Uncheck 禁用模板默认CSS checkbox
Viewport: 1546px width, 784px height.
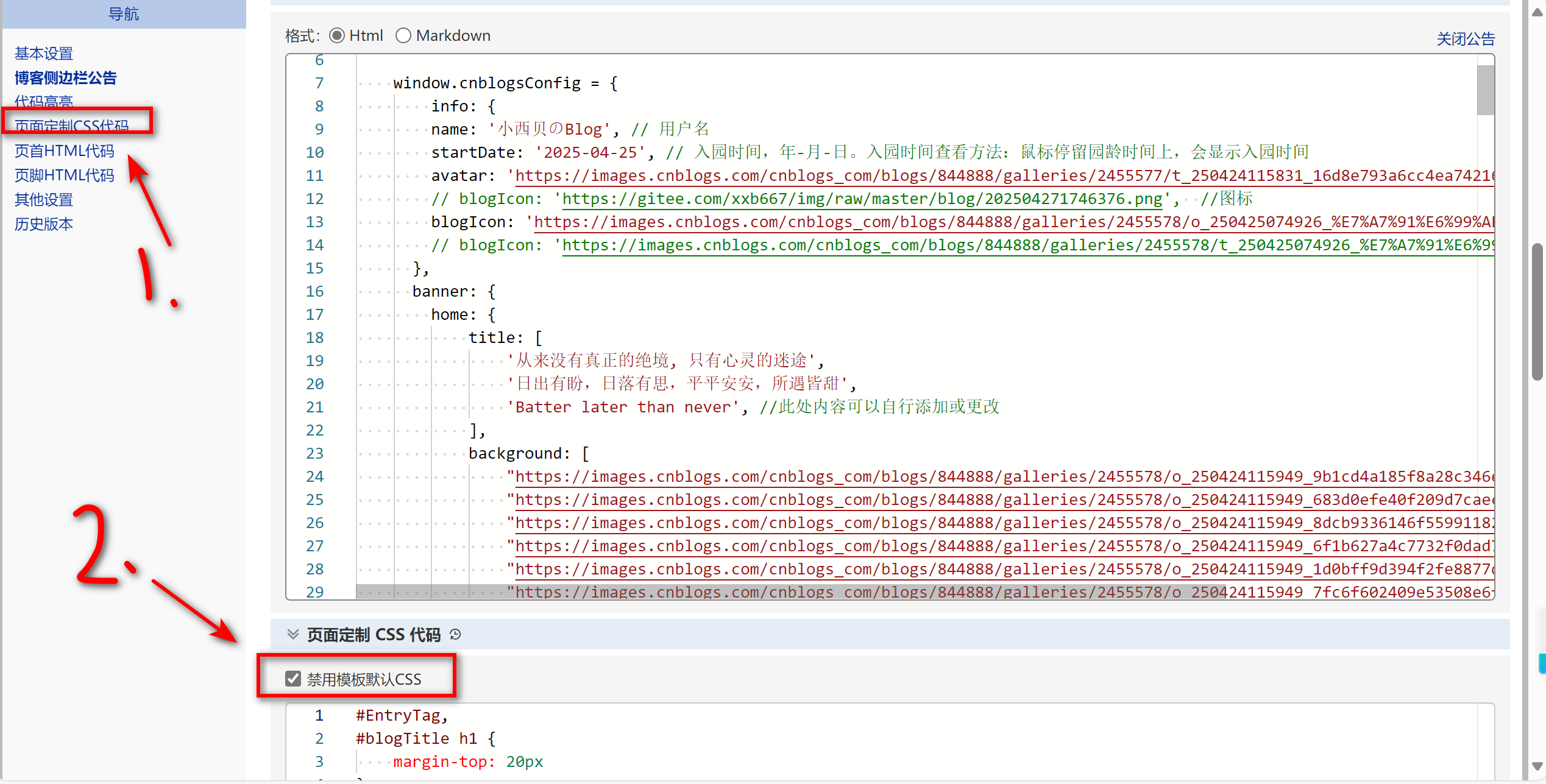293,679
